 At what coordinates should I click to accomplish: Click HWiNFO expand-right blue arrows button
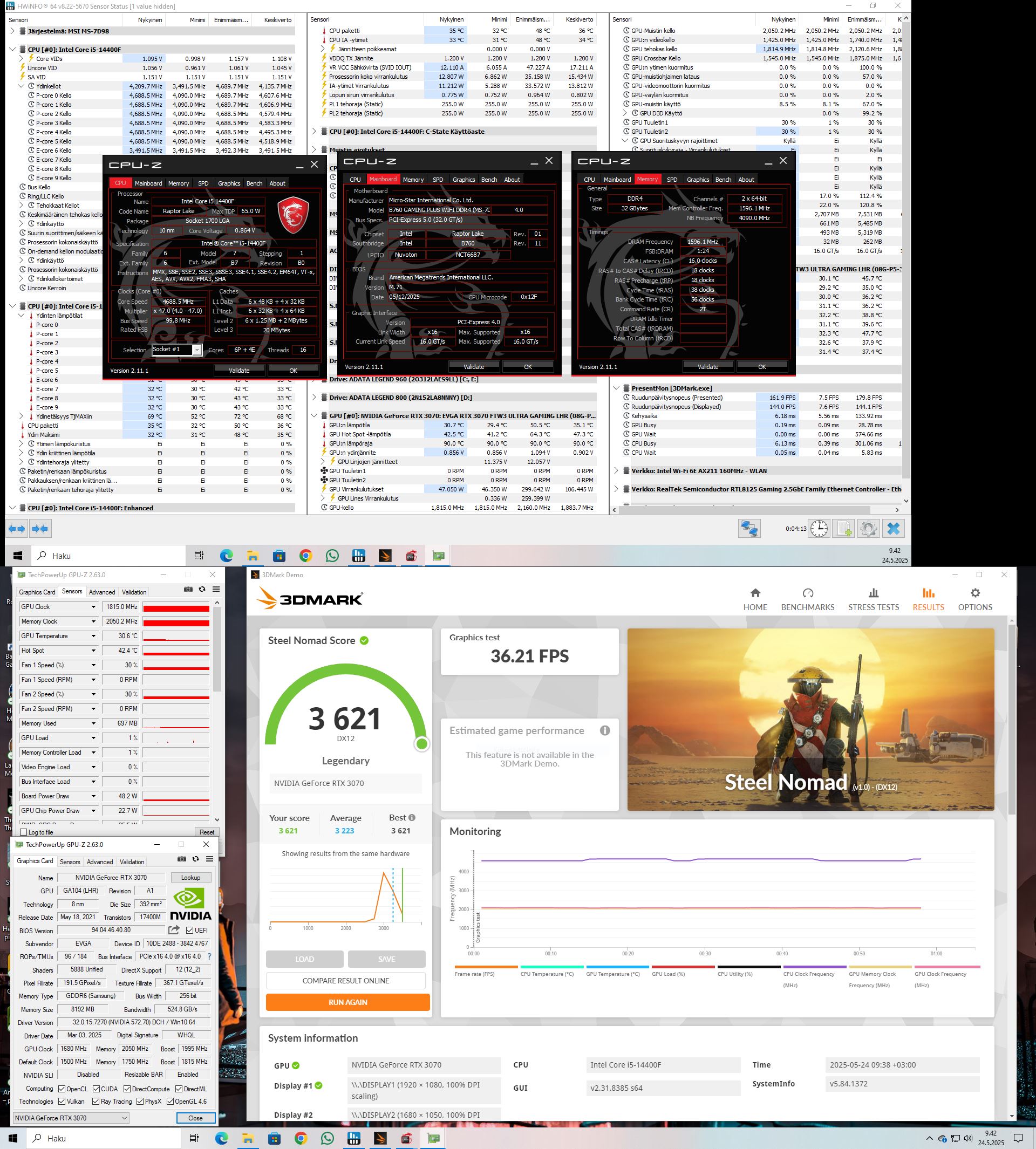click(40, 529)
